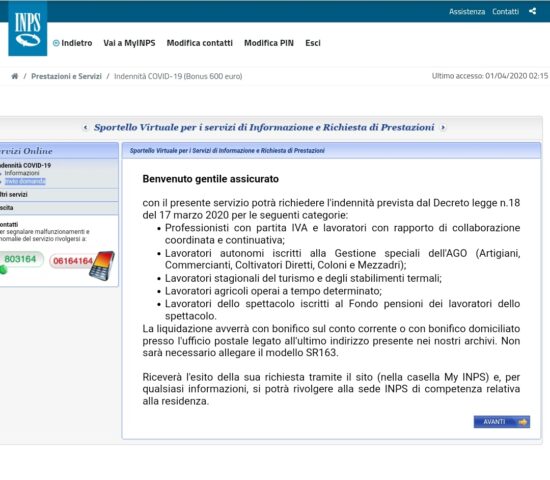Click the Indietro menu label

pos(77,43)
